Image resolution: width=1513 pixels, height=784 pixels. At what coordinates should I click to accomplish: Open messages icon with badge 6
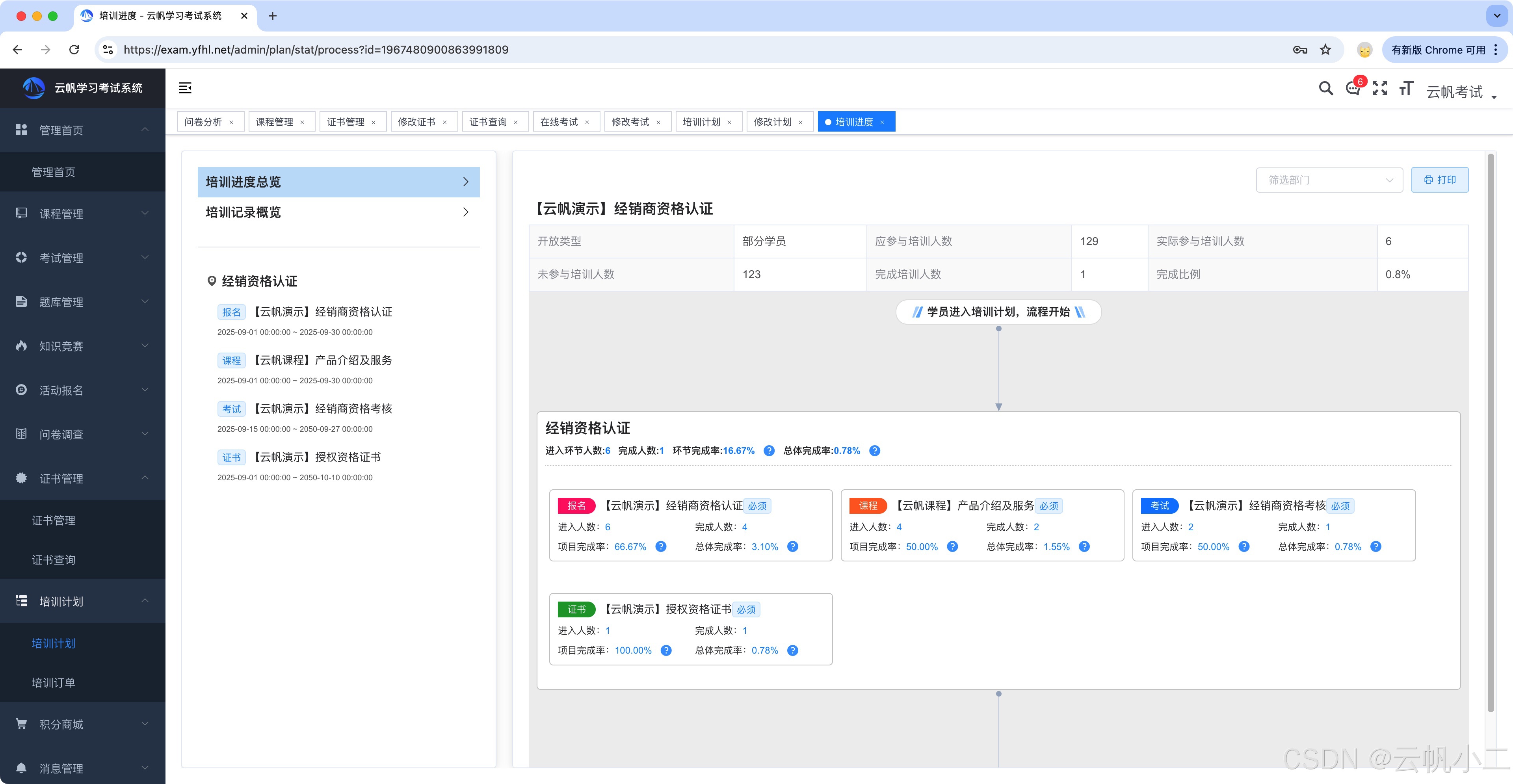1353,89
